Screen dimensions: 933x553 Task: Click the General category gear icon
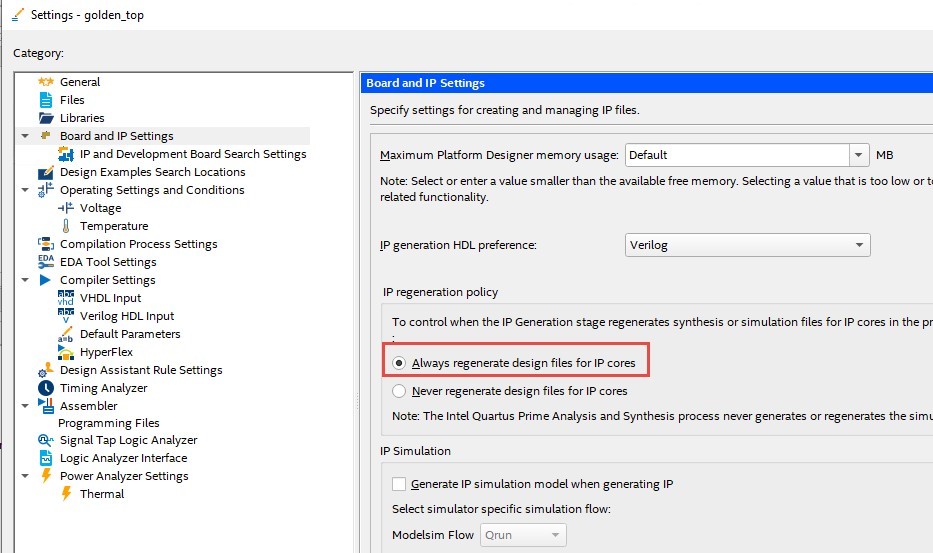[x=45, y=82]
